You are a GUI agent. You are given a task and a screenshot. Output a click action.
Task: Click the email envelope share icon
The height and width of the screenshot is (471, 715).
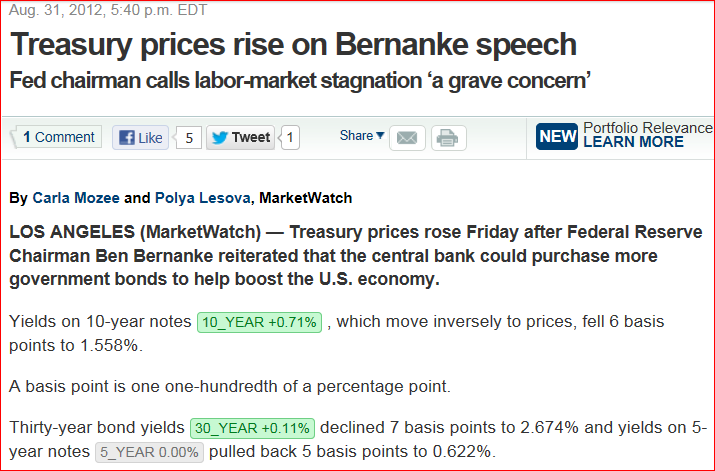tap(407, 138)
